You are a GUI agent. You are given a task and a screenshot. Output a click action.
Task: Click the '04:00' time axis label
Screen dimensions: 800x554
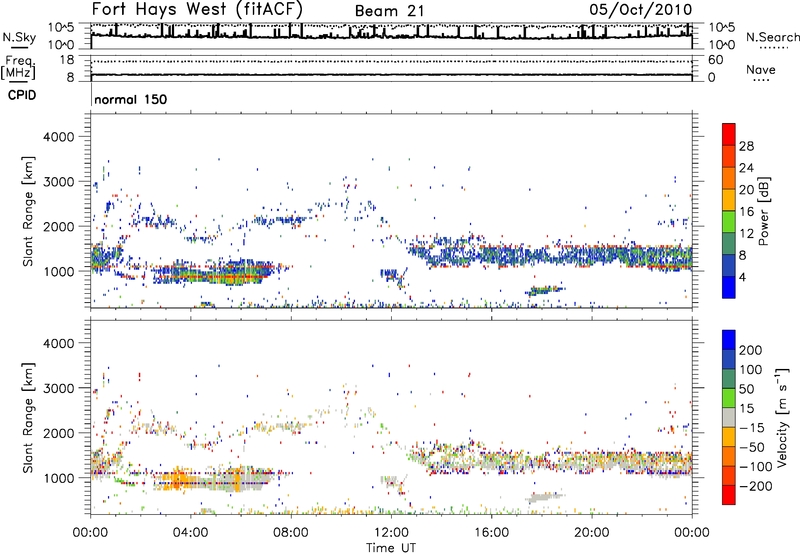190,533
